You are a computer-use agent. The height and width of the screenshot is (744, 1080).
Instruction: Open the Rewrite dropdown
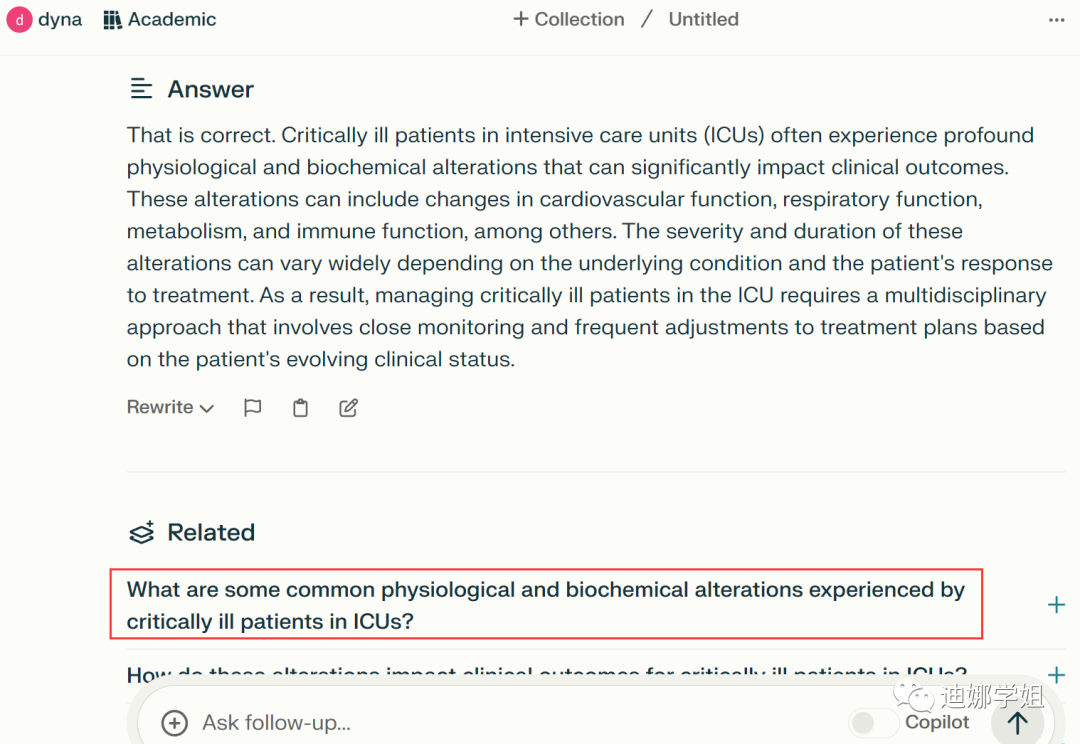(x=170, y=408)
